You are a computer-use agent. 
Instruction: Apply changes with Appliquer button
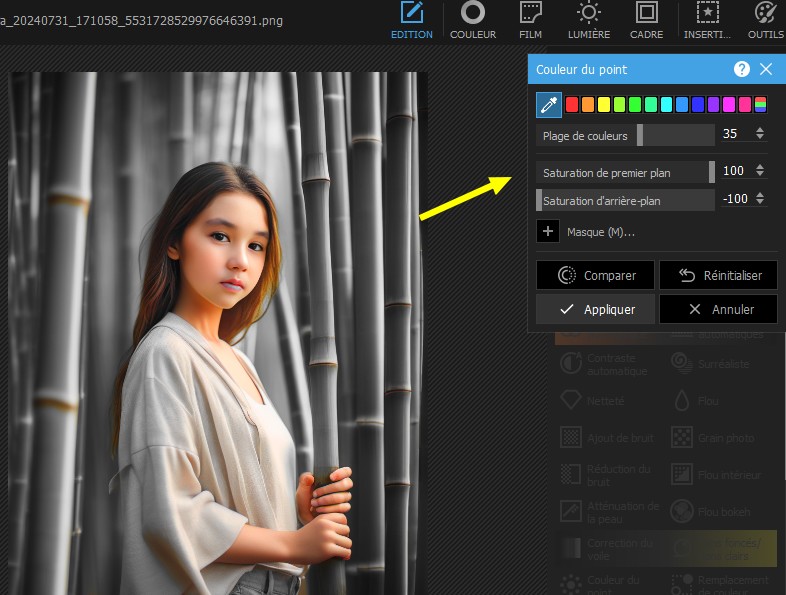[596, 309]
